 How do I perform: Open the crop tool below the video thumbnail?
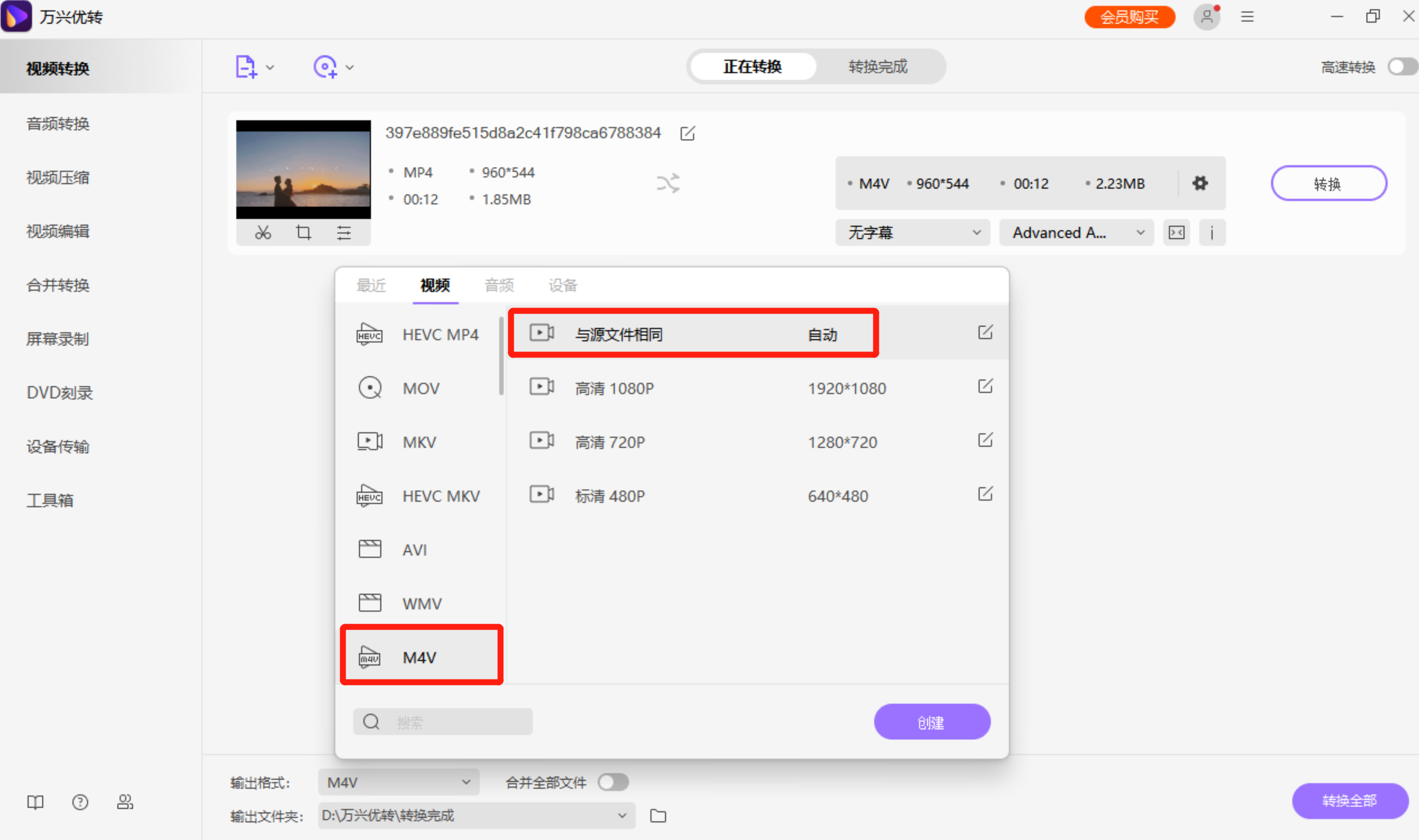pyautogui.click(x=304, y=232)
